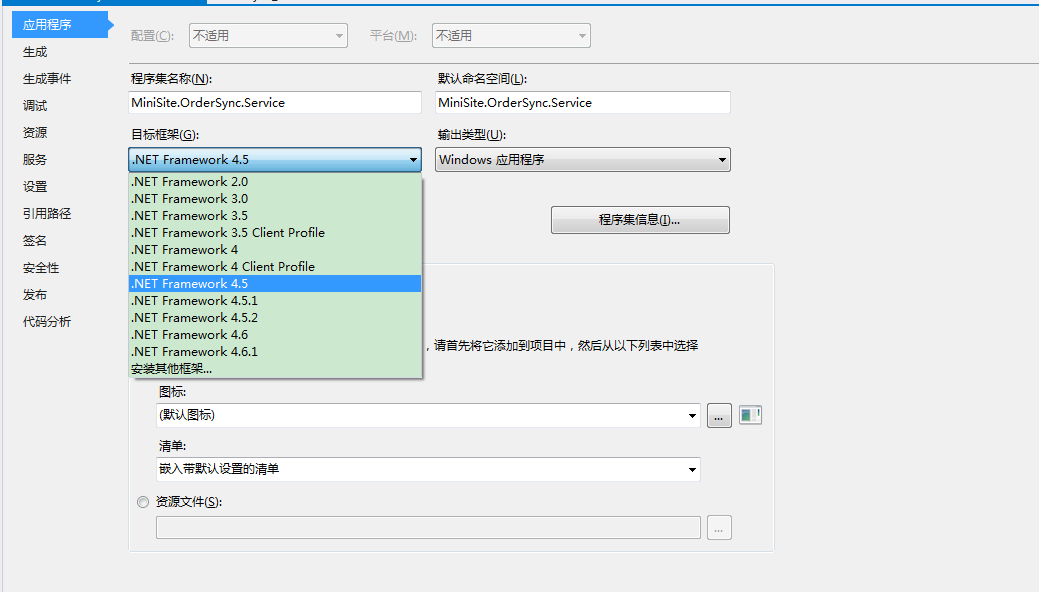Open the 输出类型 dropdown
This screenshot has height=592, width=1039.
click(x=583, y=160)
